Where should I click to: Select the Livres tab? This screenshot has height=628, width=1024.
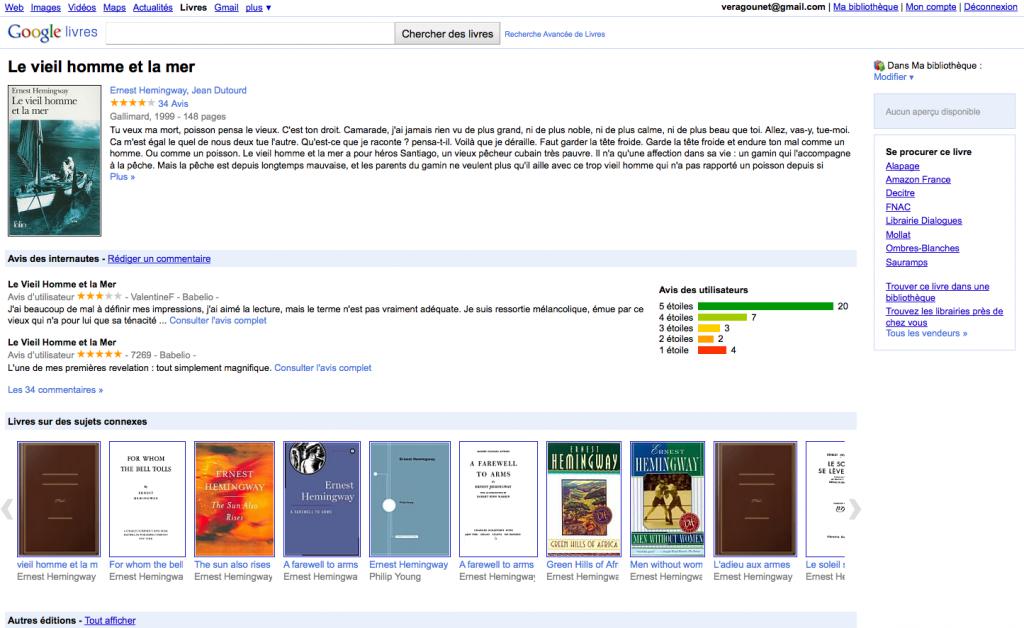pos(193,7)
